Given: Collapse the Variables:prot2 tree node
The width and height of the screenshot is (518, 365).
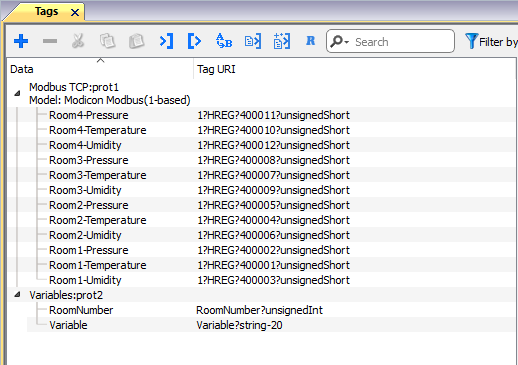Looking at the screenshot, I should pyautogui.click(x=17, y=295).
